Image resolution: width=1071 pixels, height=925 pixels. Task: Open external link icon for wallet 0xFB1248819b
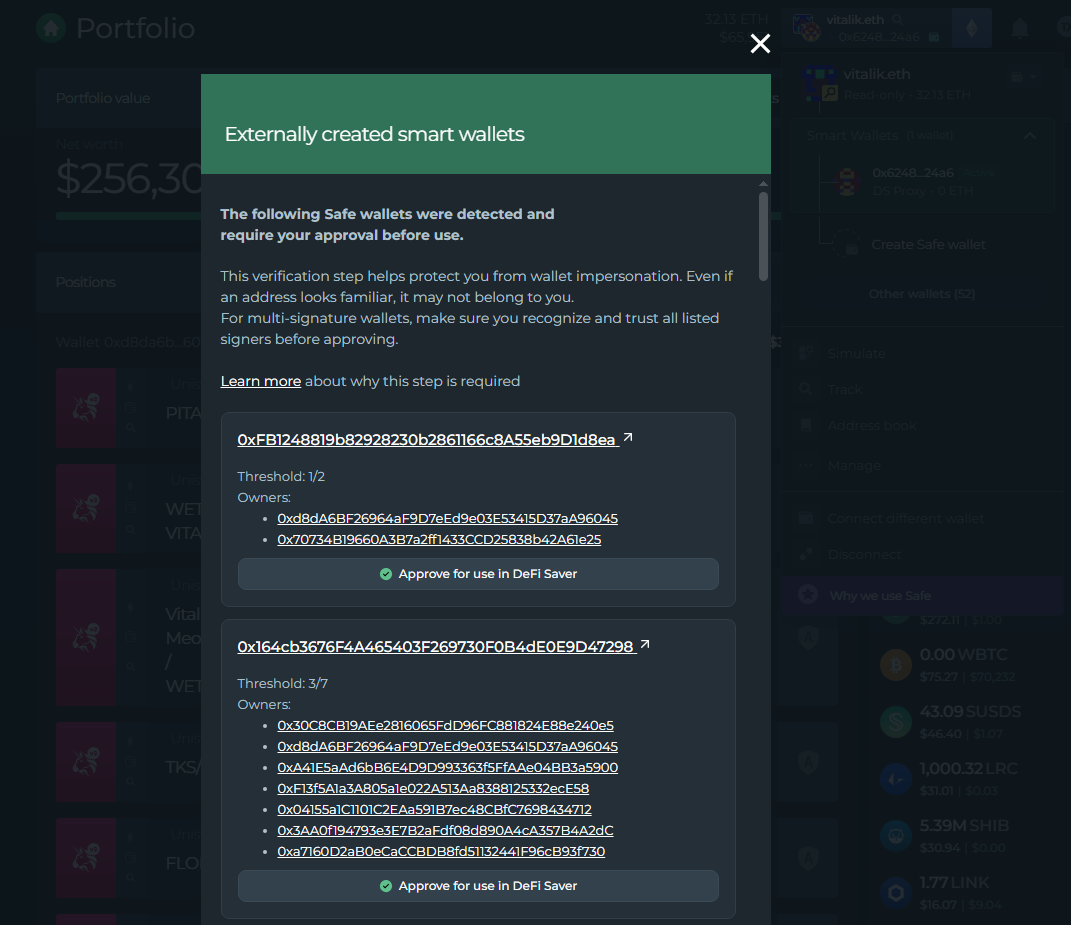coord(628,438)
